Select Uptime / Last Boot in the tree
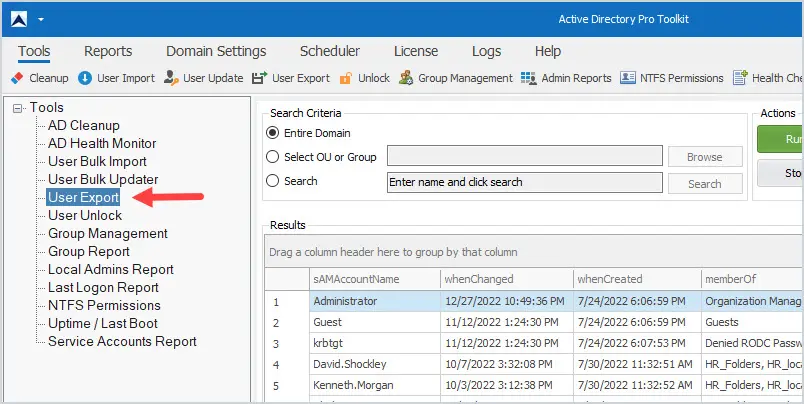This screenshot has height=404, width=804. coord(103,324)
